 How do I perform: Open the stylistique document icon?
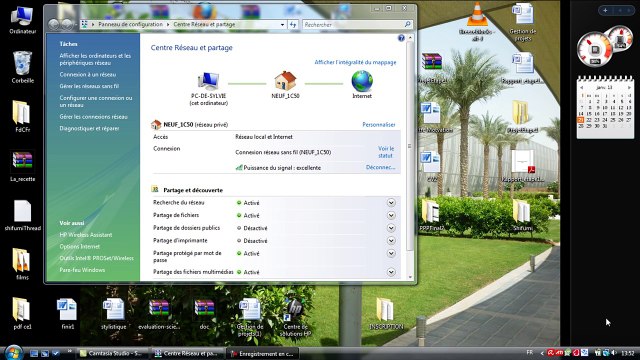coord(113,313)
